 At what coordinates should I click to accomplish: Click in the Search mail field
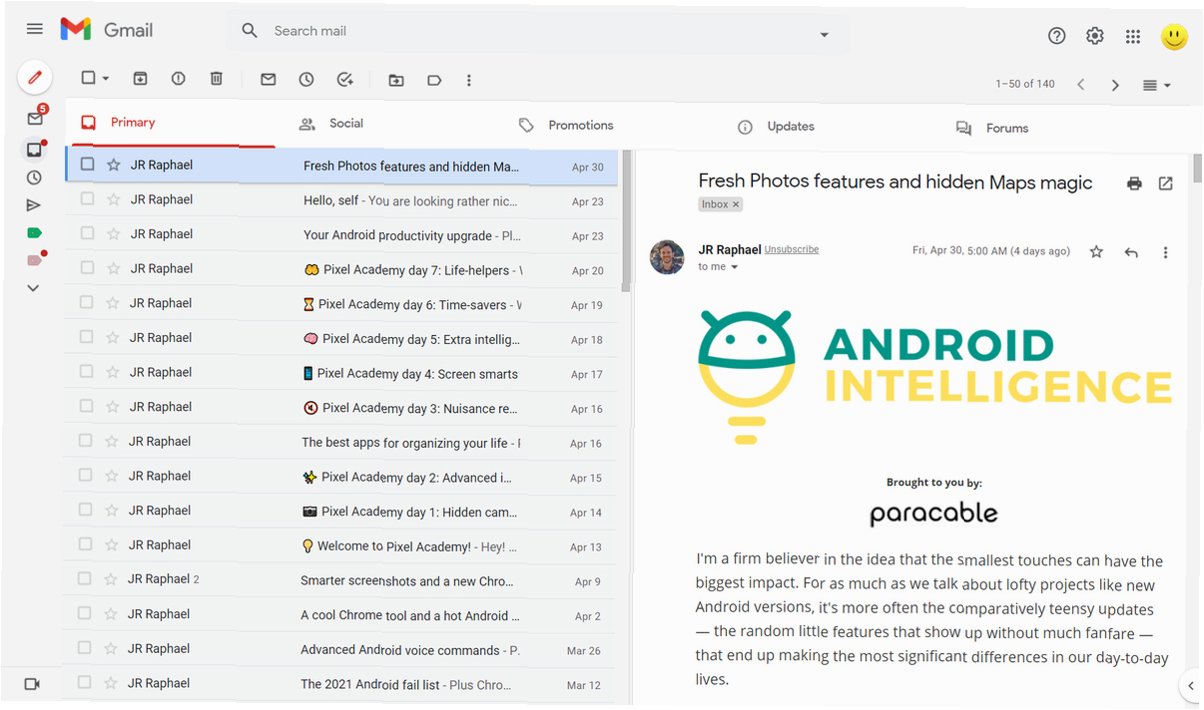540,32
